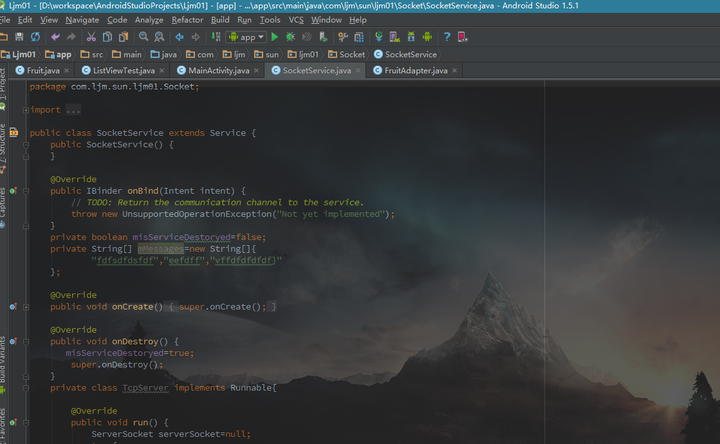Click the Find magnifier icon in toolbar
Screen dimensions: 720x444
(141, 37)
